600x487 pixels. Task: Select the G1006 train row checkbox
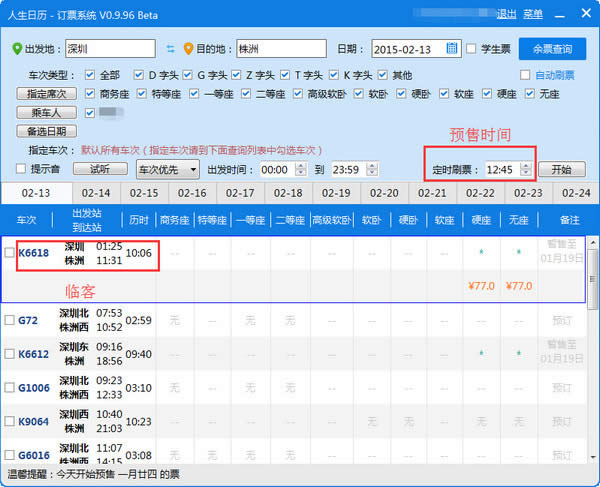tap(10, 388)
